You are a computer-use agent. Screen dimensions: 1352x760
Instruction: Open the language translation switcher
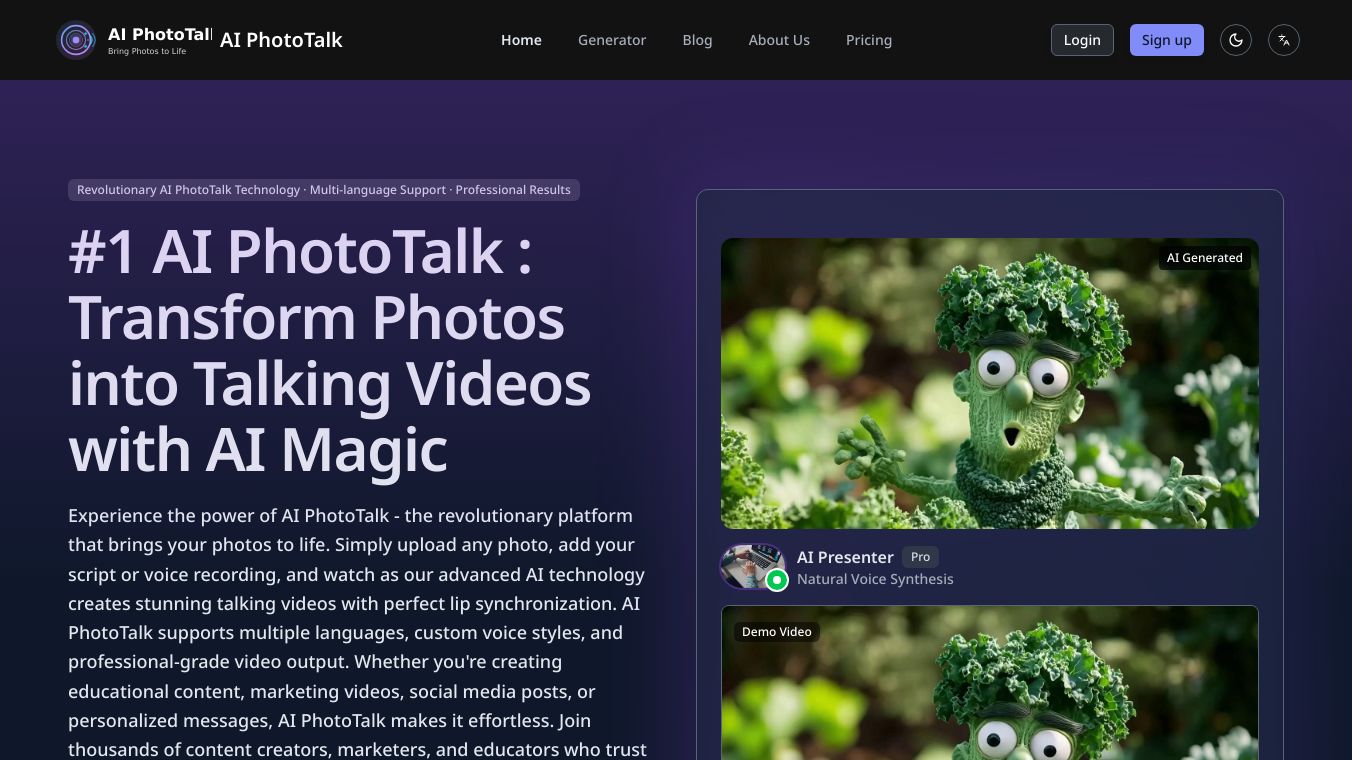(x=1284, y=40)
